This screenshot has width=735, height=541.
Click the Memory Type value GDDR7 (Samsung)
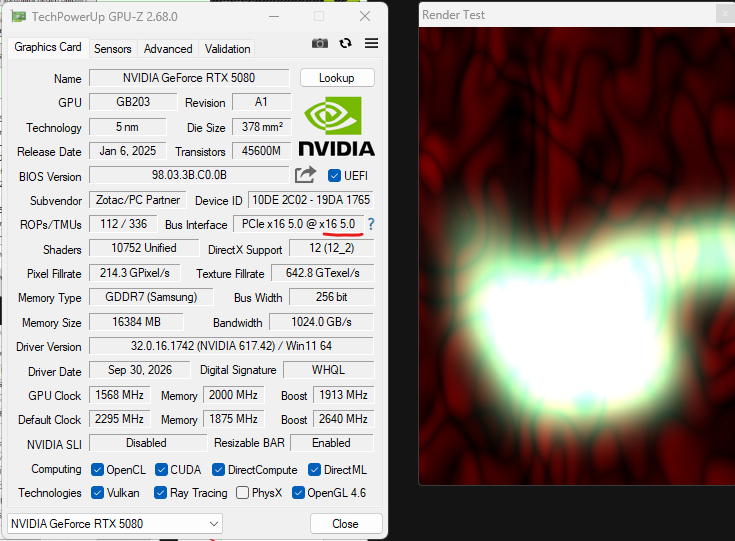pos(151,297)
